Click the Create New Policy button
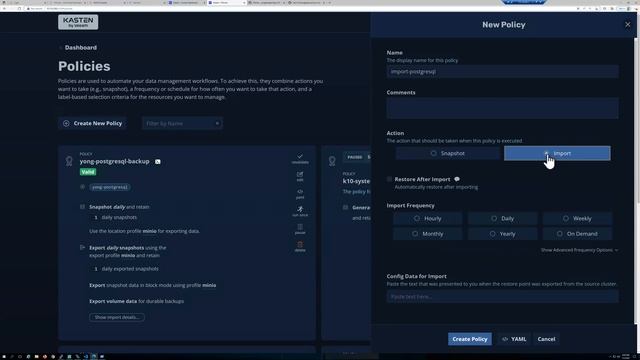Image resolution: width=640 pixels, height=360 pixels. pos(93,123)
